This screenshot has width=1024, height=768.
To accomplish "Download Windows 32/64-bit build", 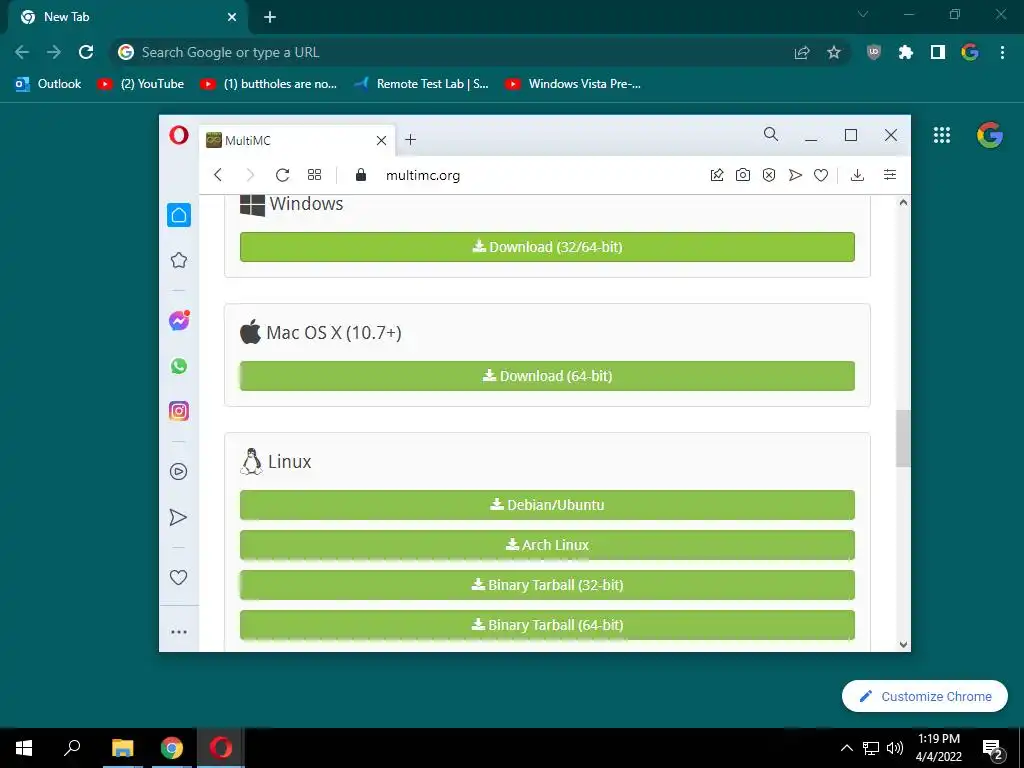I will 547,247.
